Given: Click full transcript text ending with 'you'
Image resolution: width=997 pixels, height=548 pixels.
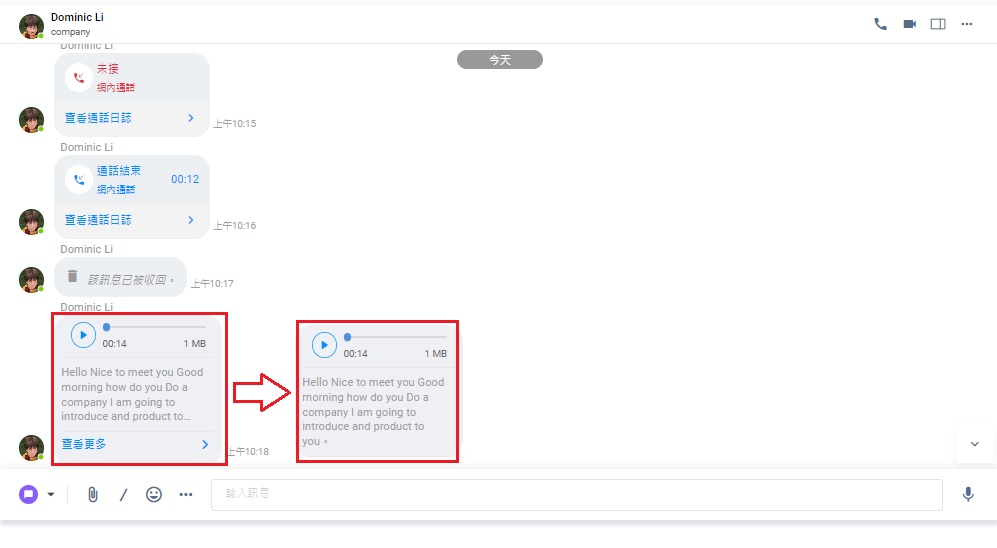Looking at the screenshot, I should coord(373,411).
